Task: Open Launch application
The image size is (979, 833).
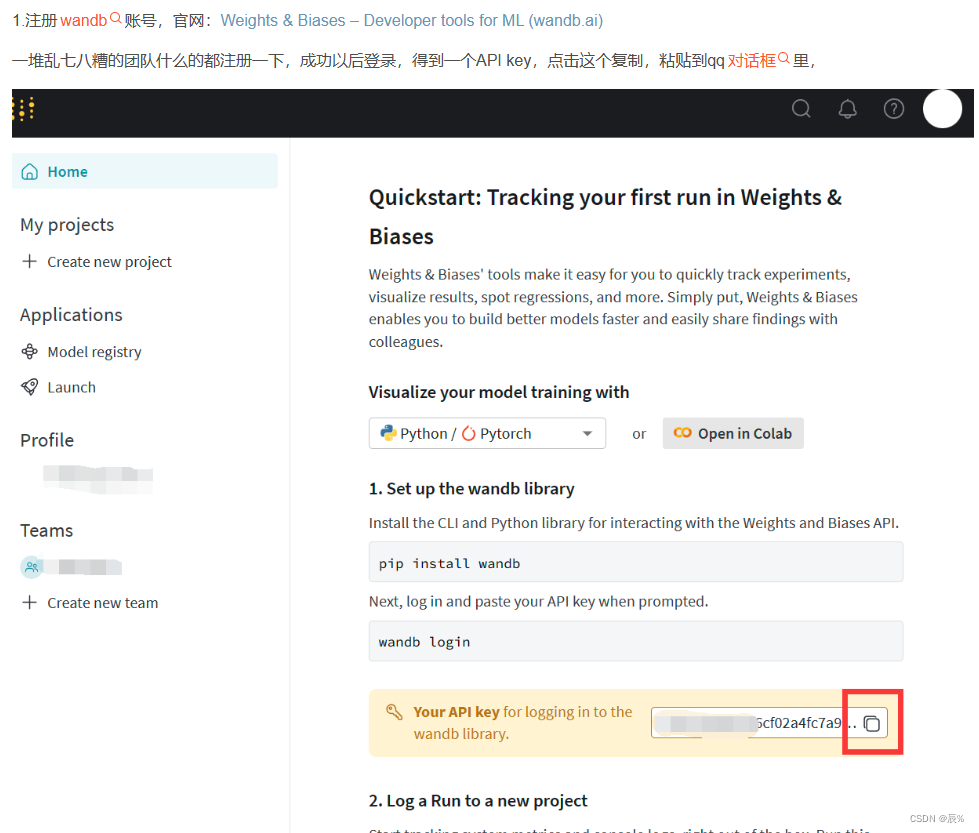Action: coord(71,387)
